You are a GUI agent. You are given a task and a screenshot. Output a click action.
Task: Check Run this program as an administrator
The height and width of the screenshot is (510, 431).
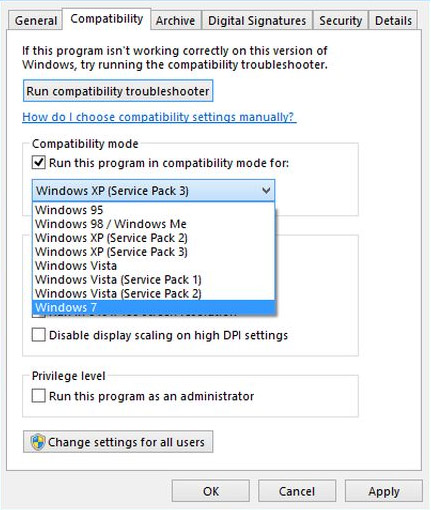pyautogui.click(x=39, y=396)
